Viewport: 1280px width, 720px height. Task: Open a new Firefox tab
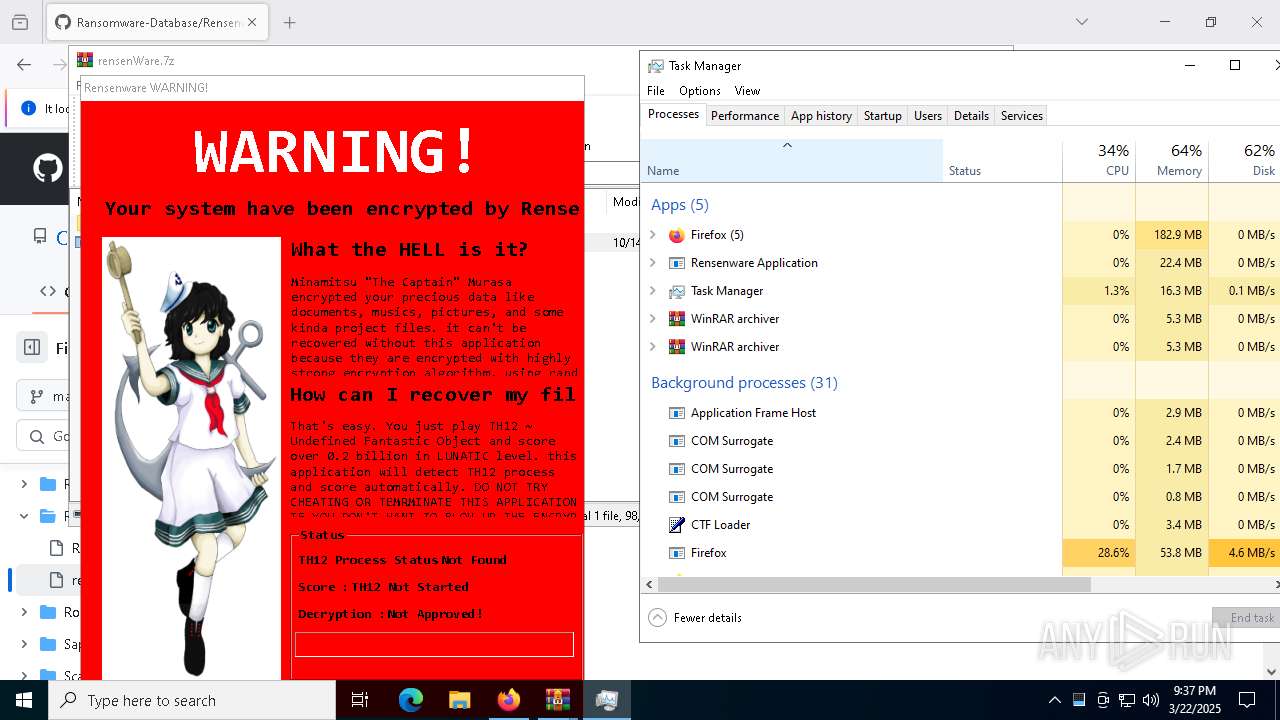[289, 22]
